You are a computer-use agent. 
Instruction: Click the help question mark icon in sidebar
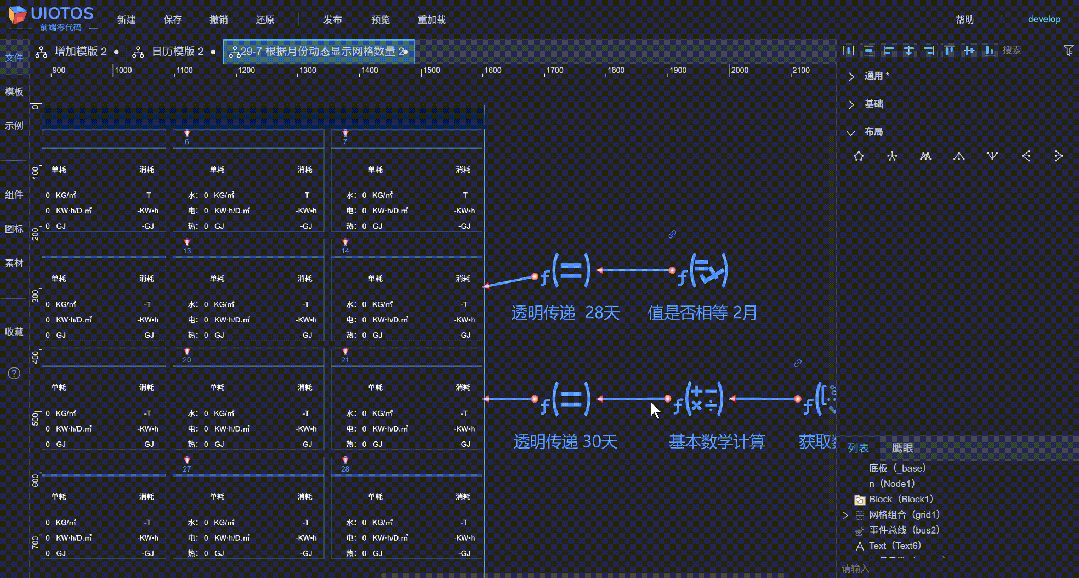(14, 373)
